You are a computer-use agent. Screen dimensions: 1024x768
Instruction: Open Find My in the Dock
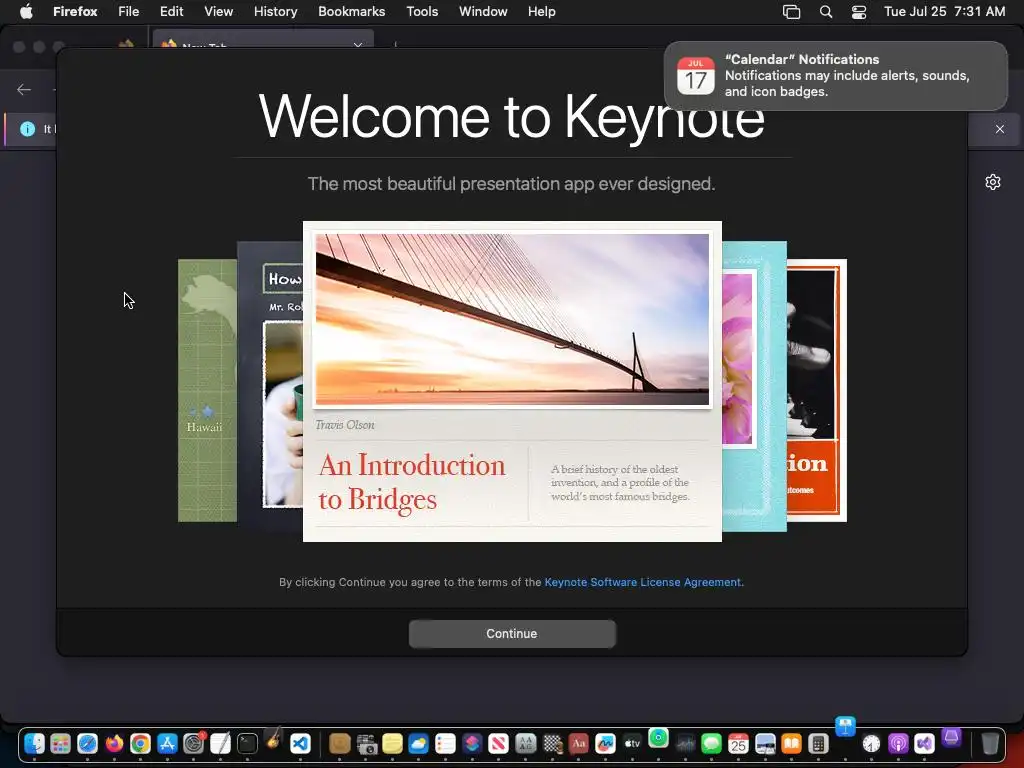pos(659,737)
